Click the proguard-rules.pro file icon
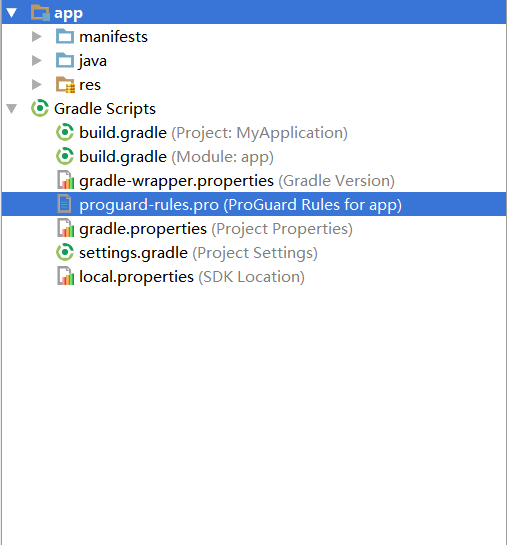 point(65,204)
